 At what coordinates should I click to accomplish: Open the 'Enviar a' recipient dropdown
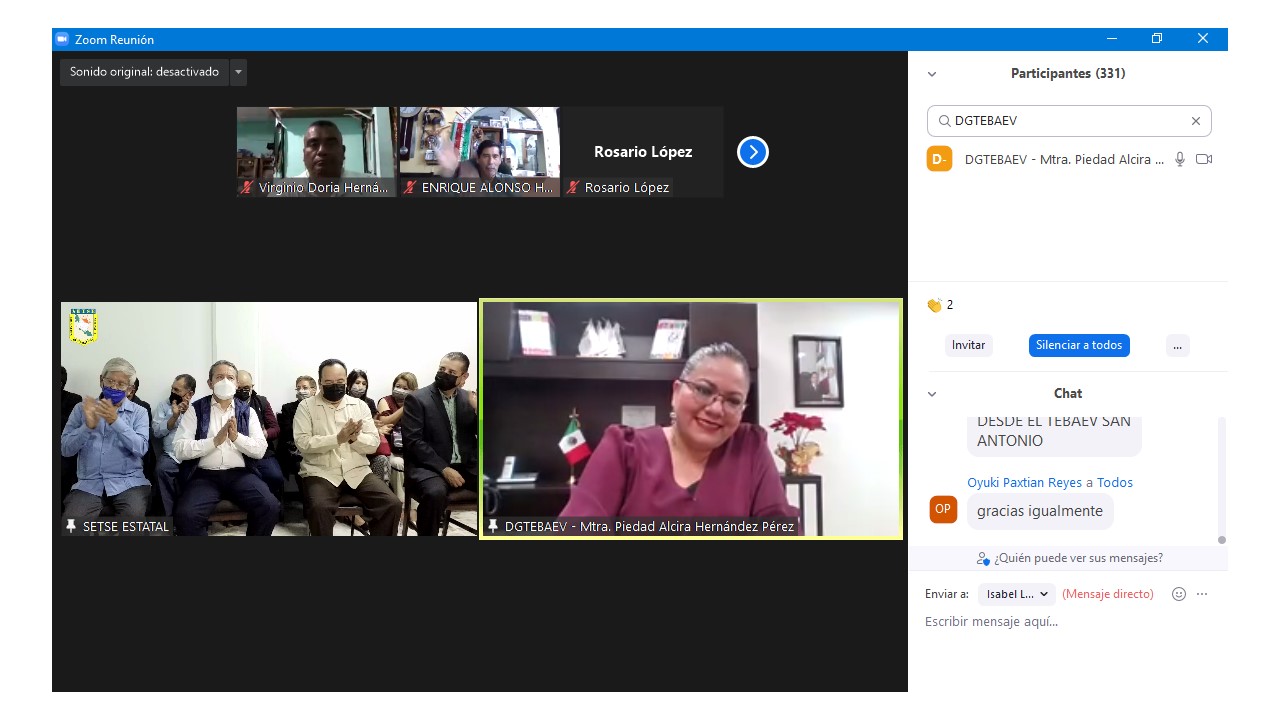(x=1016, y=594)
